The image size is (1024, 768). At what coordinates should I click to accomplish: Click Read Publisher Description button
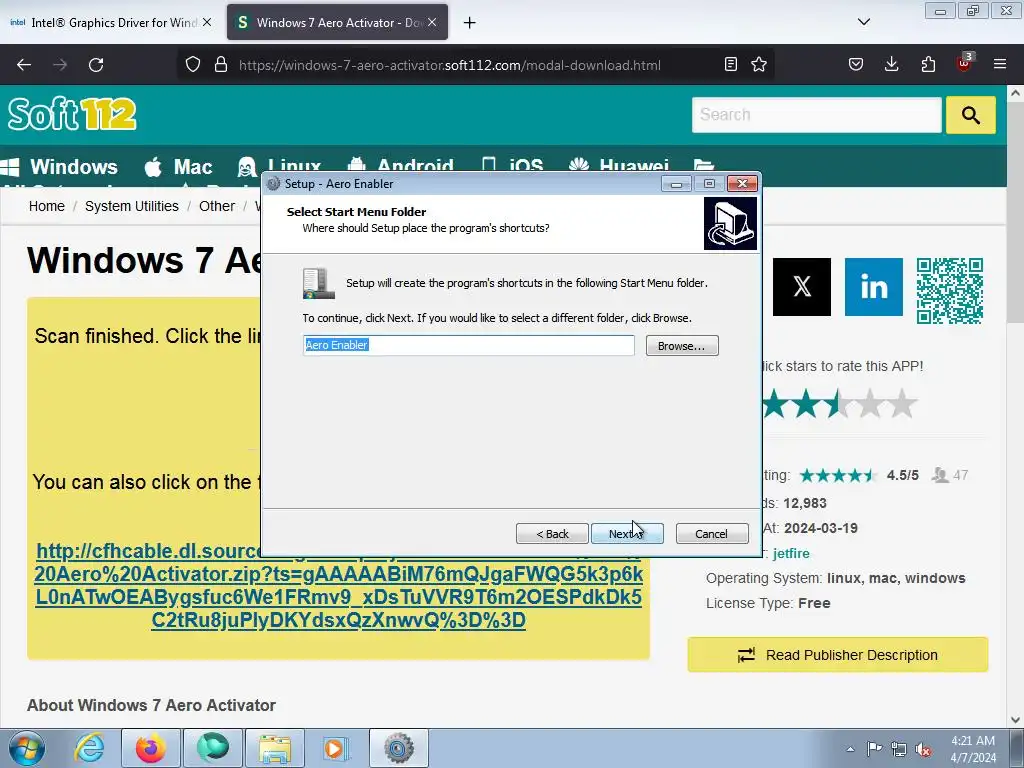point(838,654)
